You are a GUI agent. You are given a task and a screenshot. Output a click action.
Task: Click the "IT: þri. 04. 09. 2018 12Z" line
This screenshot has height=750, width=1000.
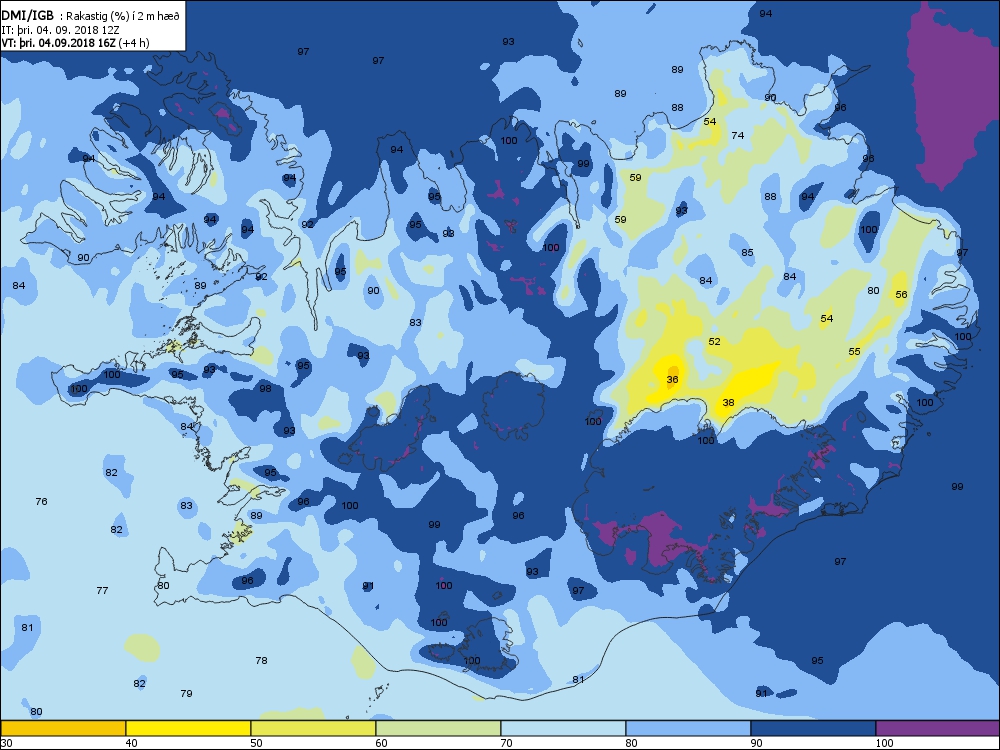(61, 29)
